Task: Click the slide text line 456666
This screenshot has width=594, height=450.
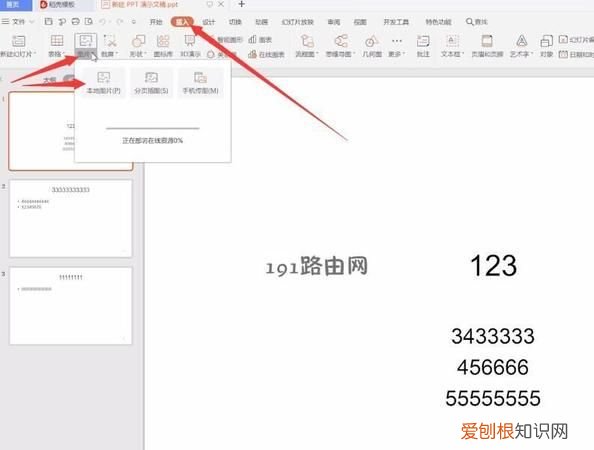Action: pos(492,367)
